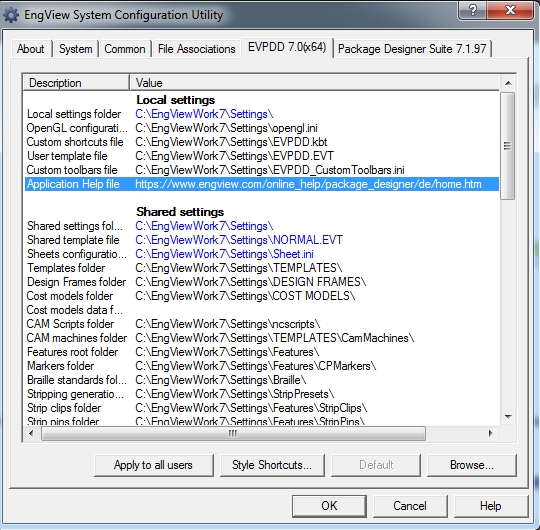The width and height of the screenshot is (540, 530).
Task: Select the Markers folder row
Action: pos(261,366)
